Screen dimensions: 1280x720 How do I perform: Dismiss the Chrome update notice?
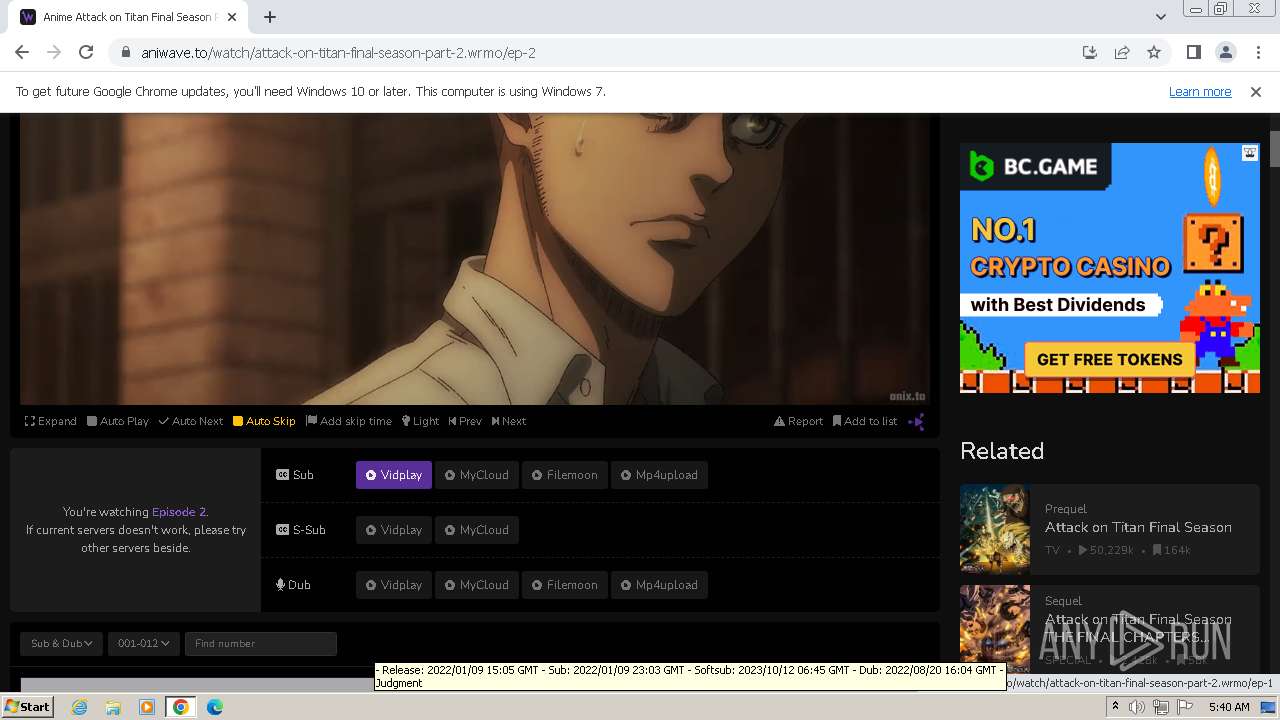1256,91
